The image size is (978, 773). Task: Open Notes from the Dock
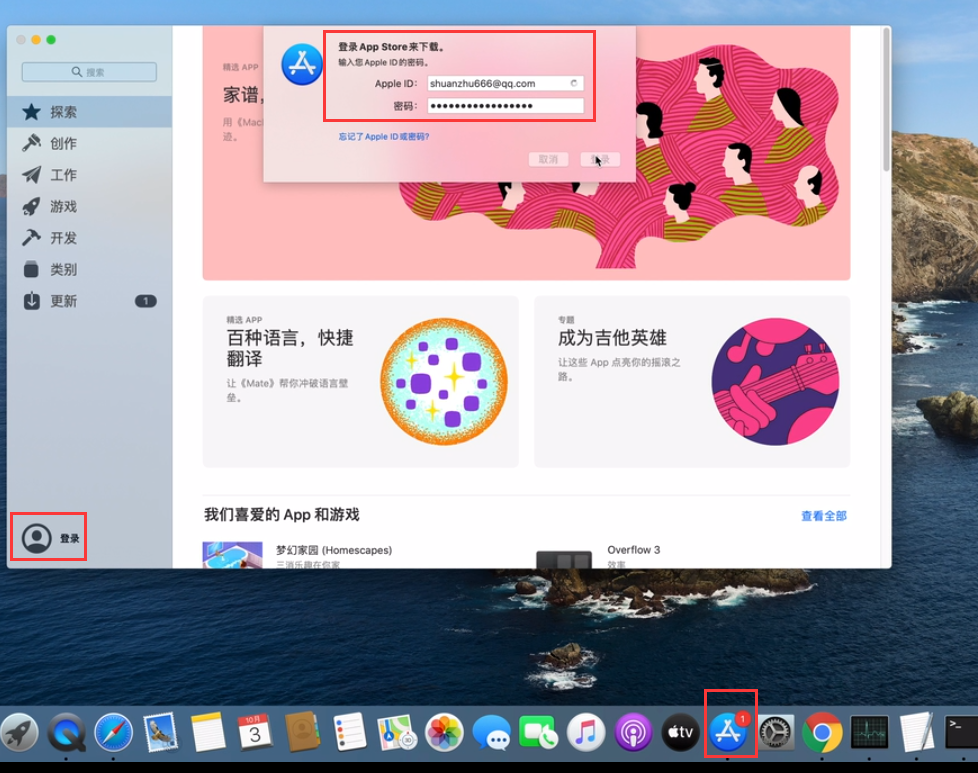tap(208, 732)
